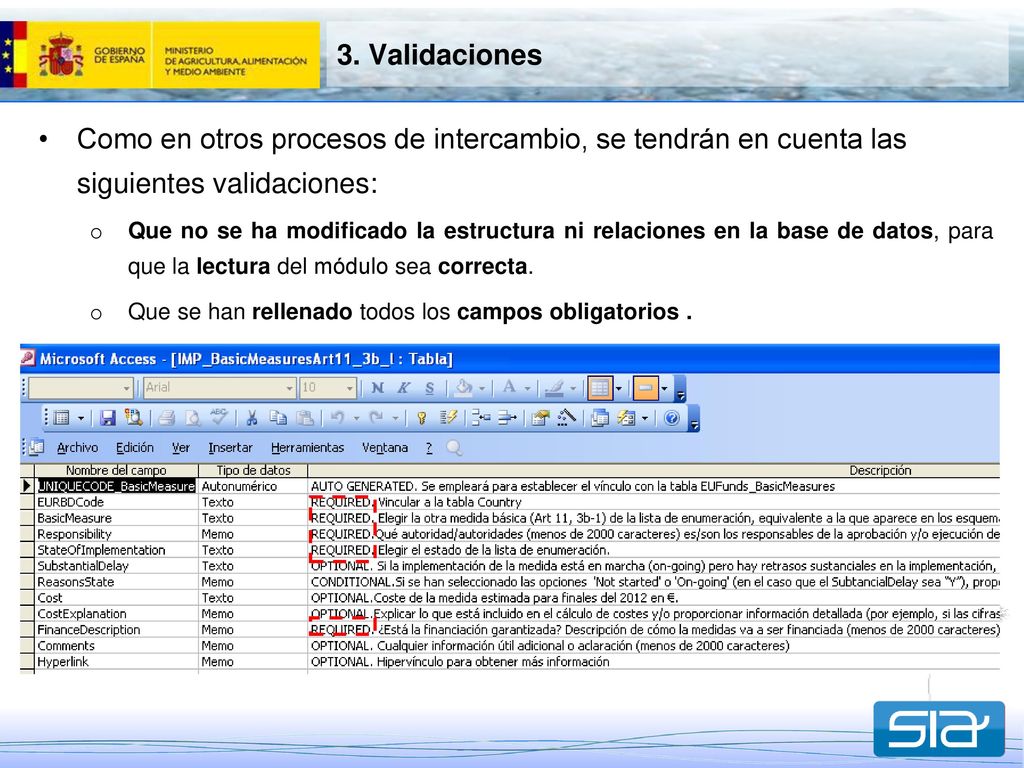Click the Save floppy disk icon
The width and height of the screenshot is (1024, 768).
[108, 418]
